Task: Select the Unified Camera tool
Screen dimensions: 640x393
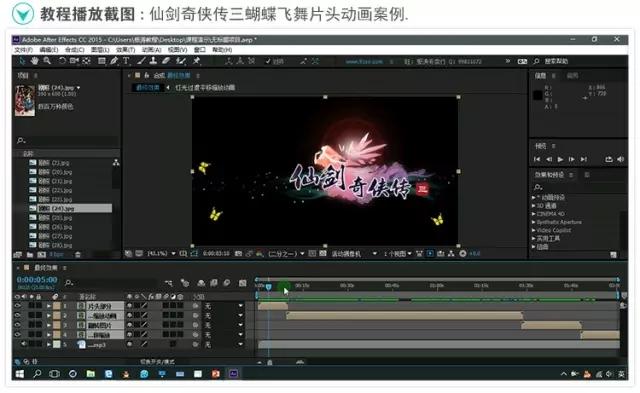Action: click(74, 61)
